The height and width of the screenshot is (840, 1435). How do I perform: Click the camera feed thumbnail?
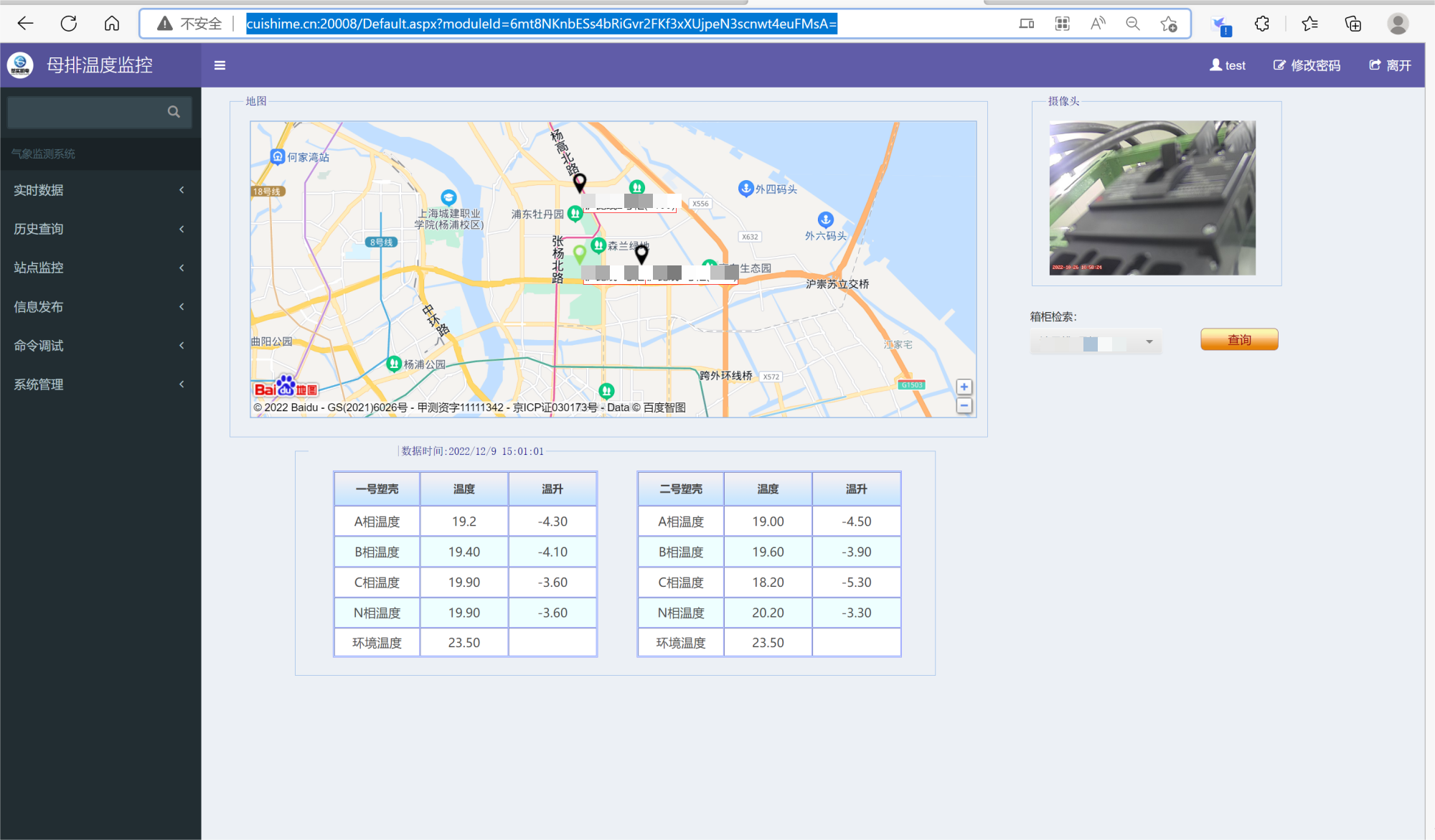[x=1152, y=198]
